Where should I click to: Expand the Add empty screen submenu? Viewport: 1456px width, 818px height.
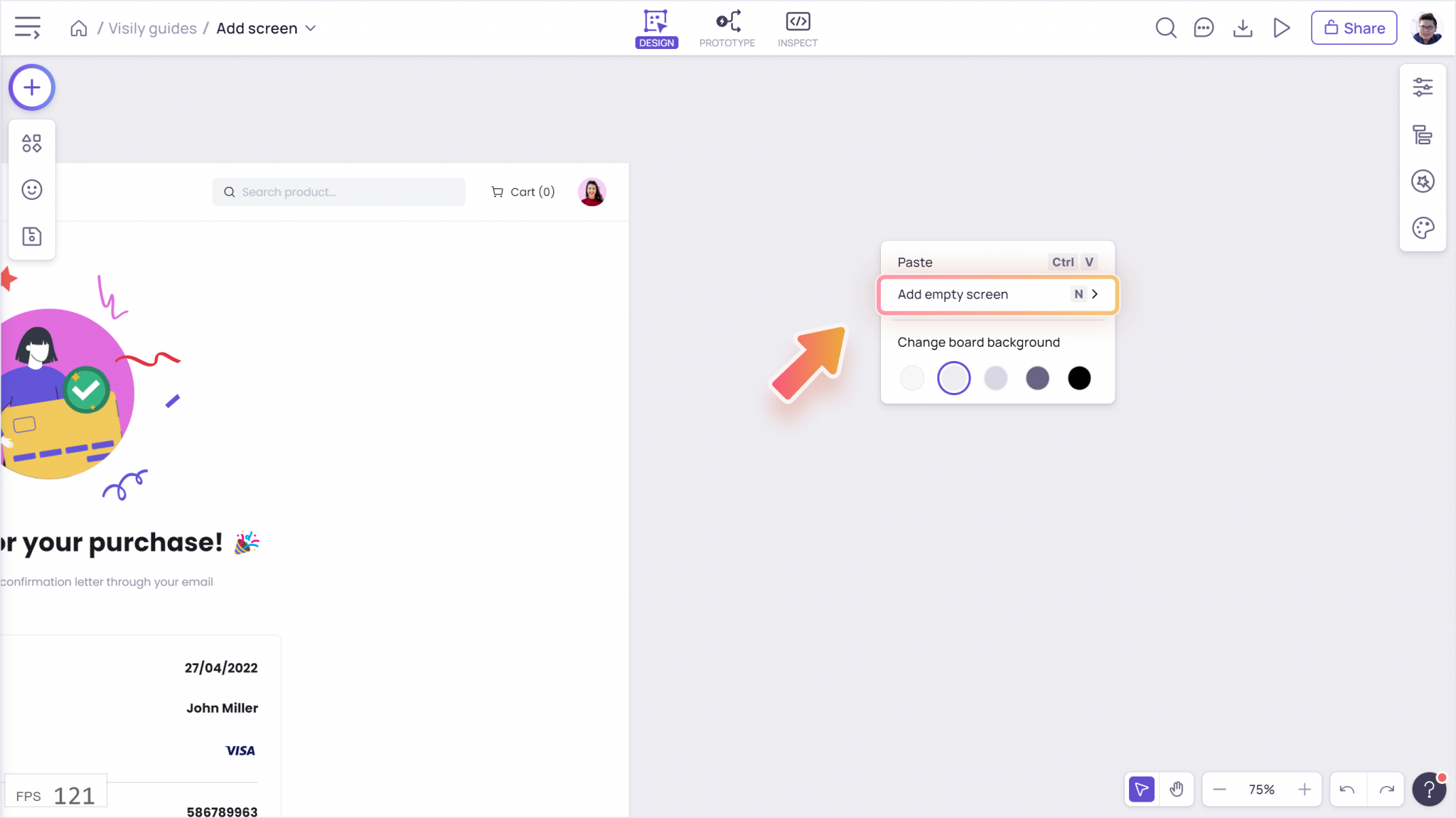tap(1095, 294)
